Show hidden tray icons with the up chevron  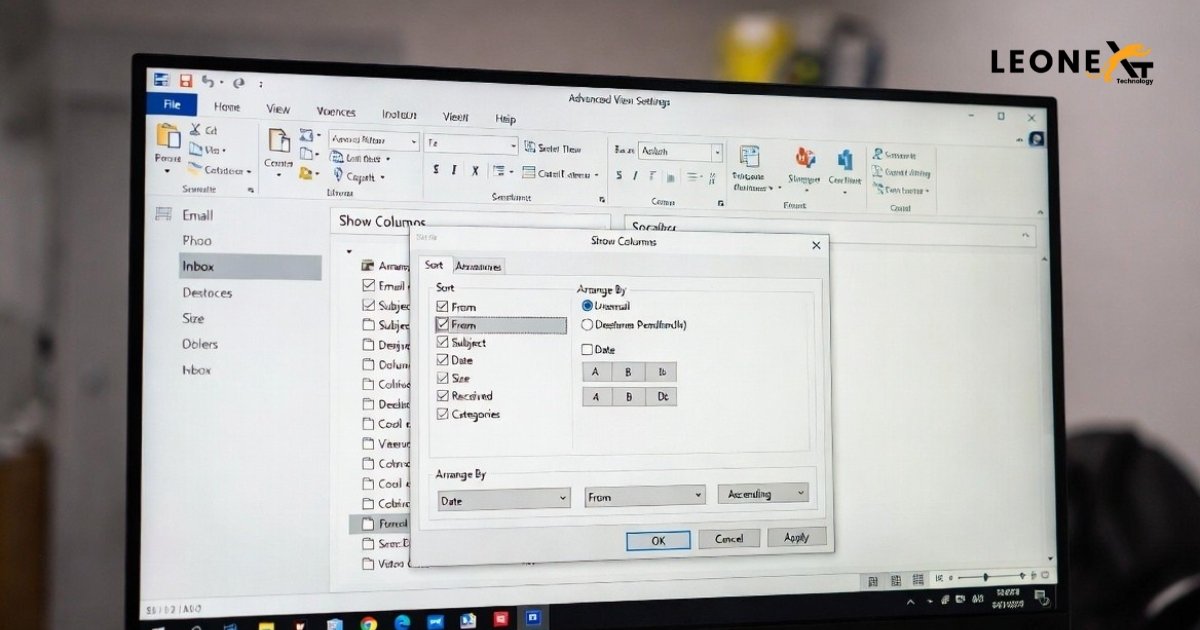pos(910,602)
